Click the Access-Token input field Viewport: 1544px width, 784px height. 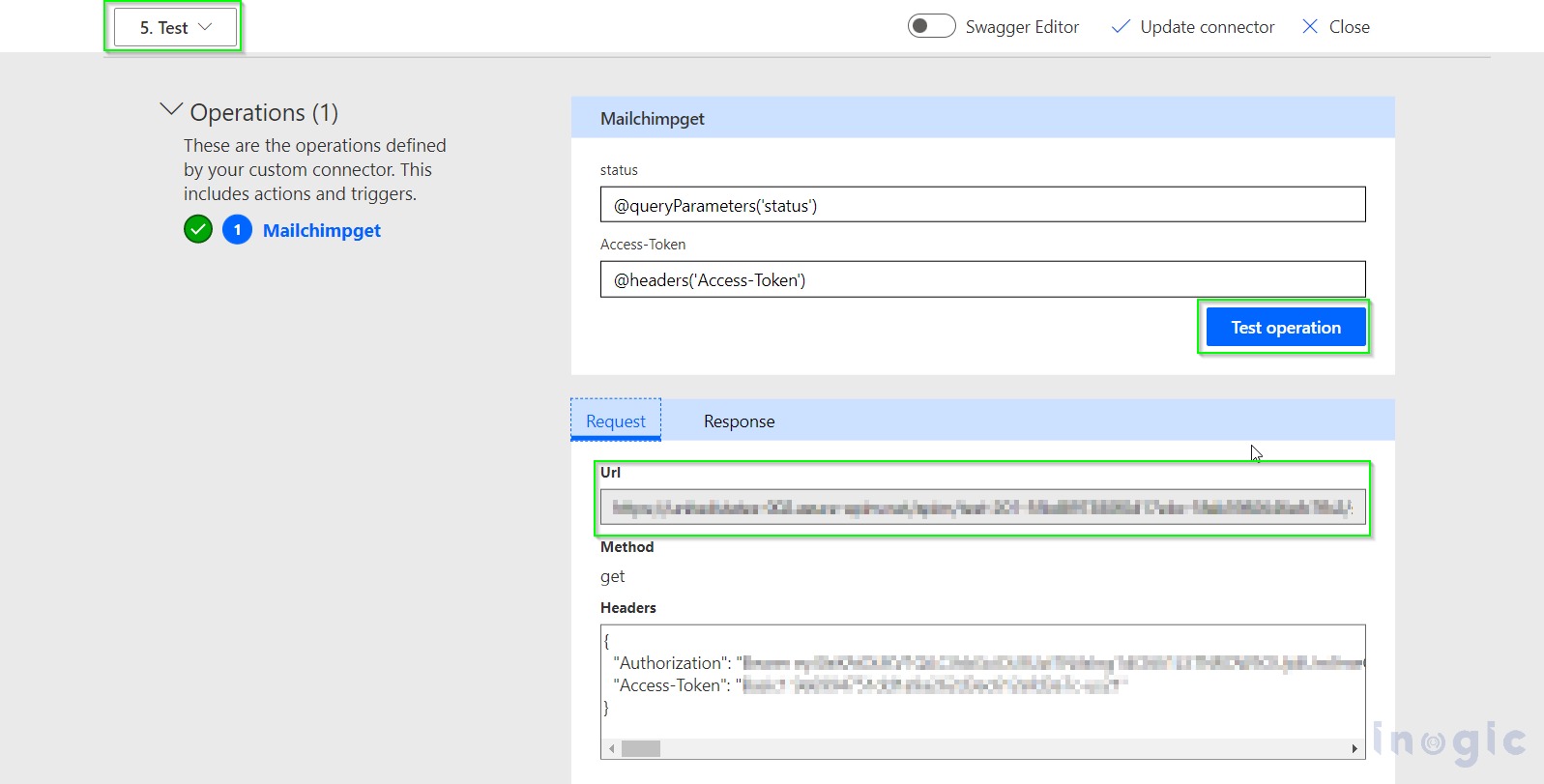coord(982,279)
